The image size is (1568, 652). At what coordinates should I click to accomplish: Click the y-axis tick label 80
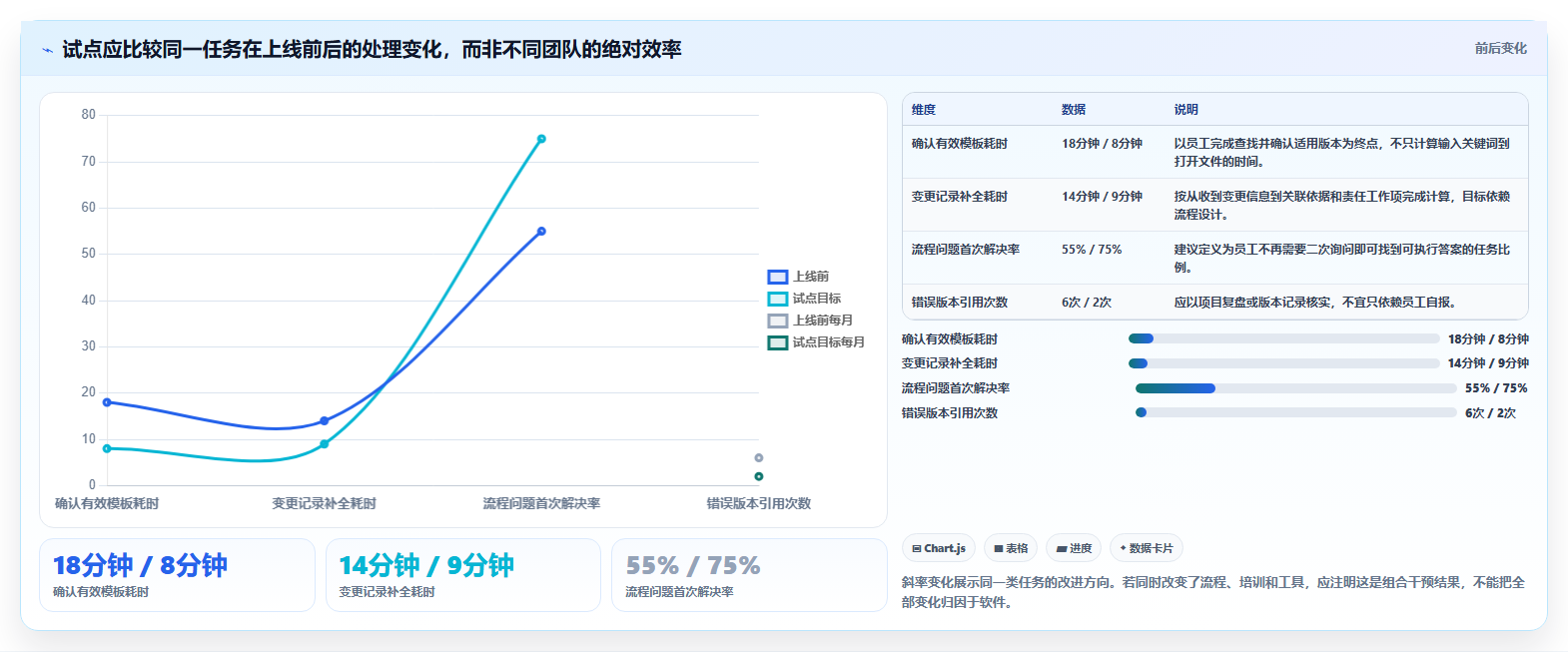coord(89,115)
